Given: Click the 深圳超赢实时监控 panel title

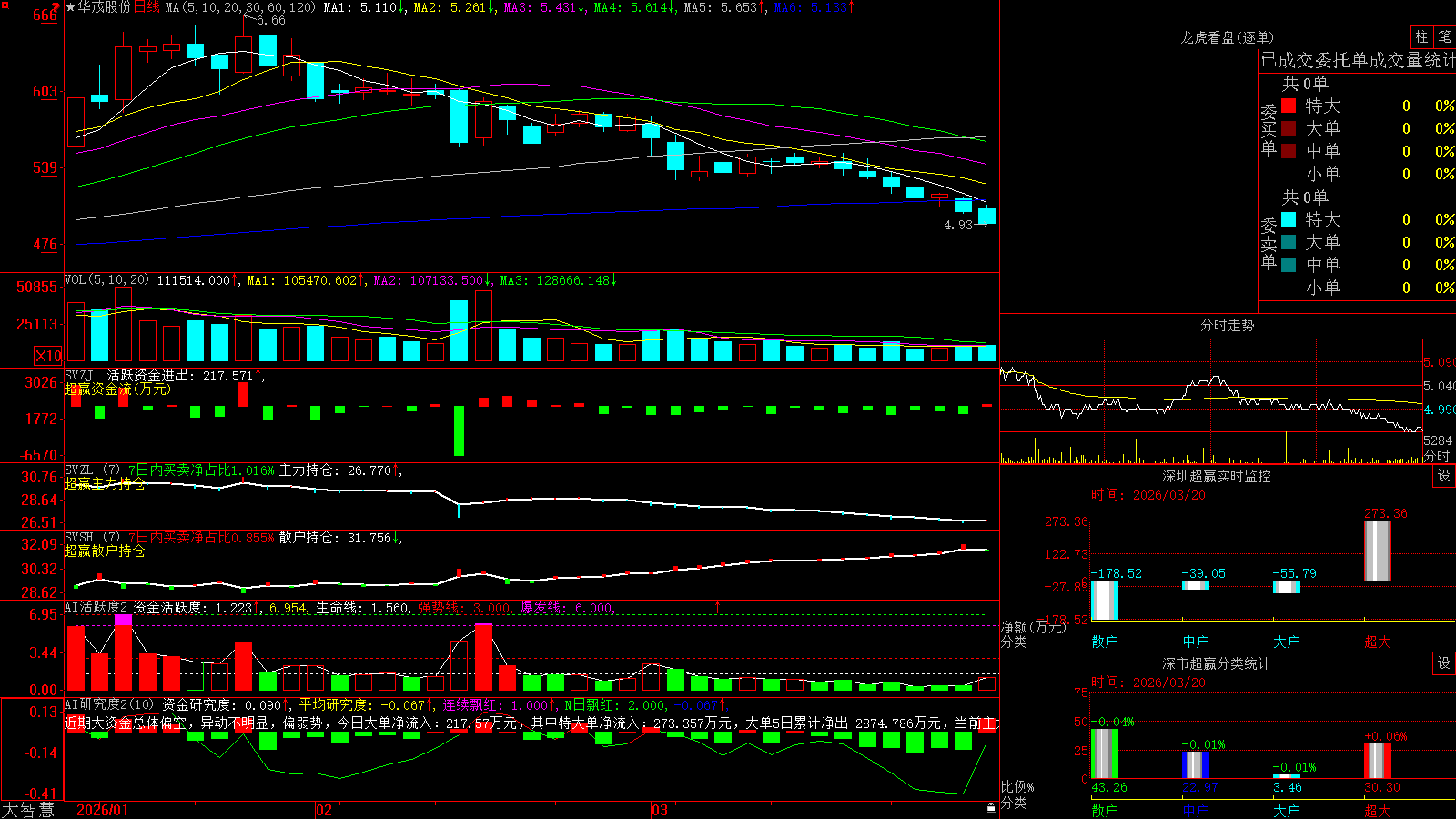Looking at the screenshot, I should coord(1217,476).
